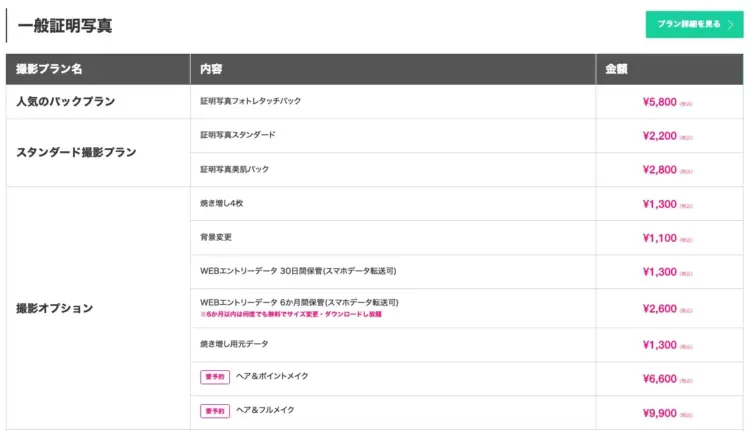This screenshot has height=431, width=750.
Task: Click the ヘア&フルメイク option text
Action: coord(265,410)
